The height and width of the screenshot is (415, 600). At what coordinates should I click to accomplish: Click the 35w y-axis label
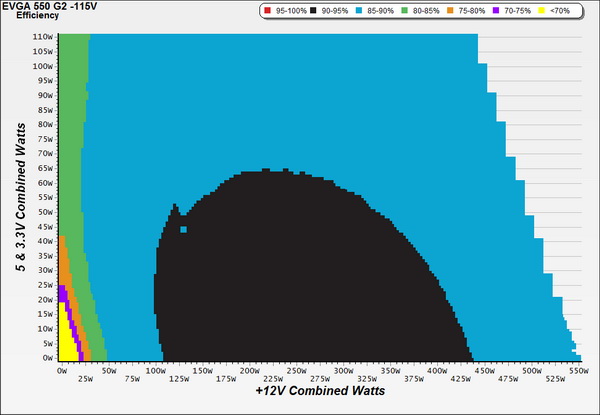(45, 256)
